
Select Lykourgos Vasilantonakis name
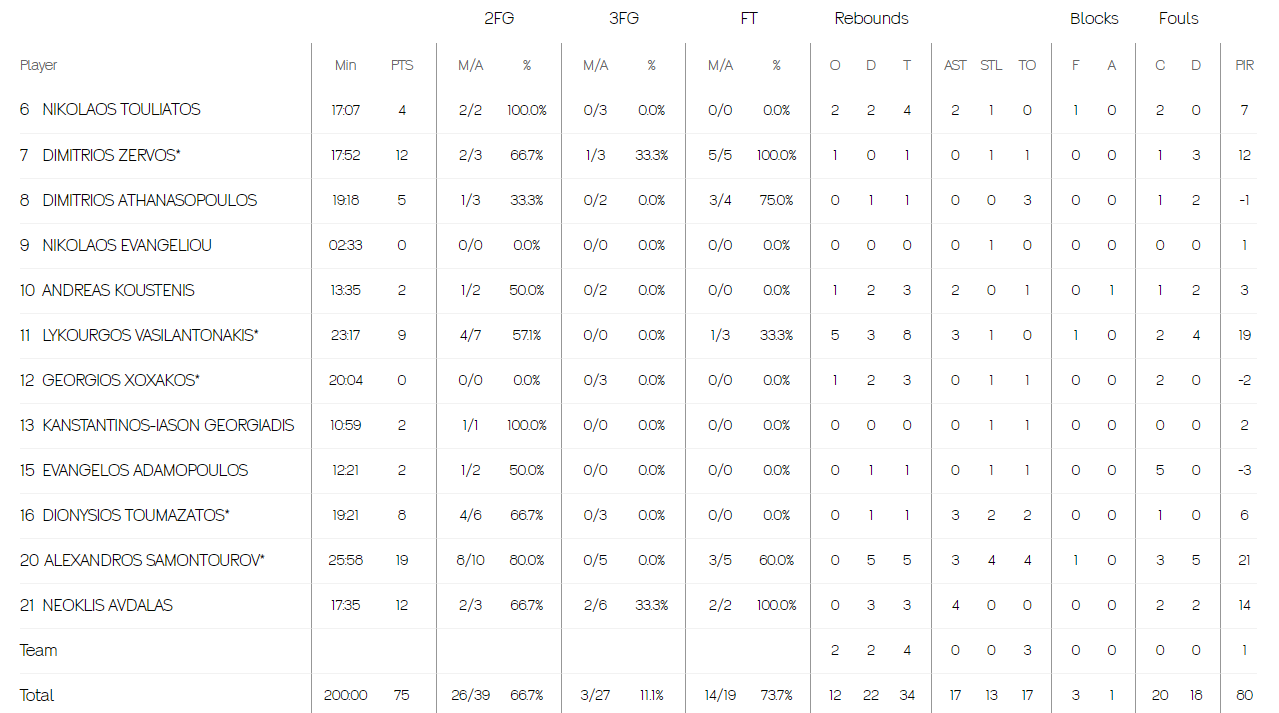[150, 335]
